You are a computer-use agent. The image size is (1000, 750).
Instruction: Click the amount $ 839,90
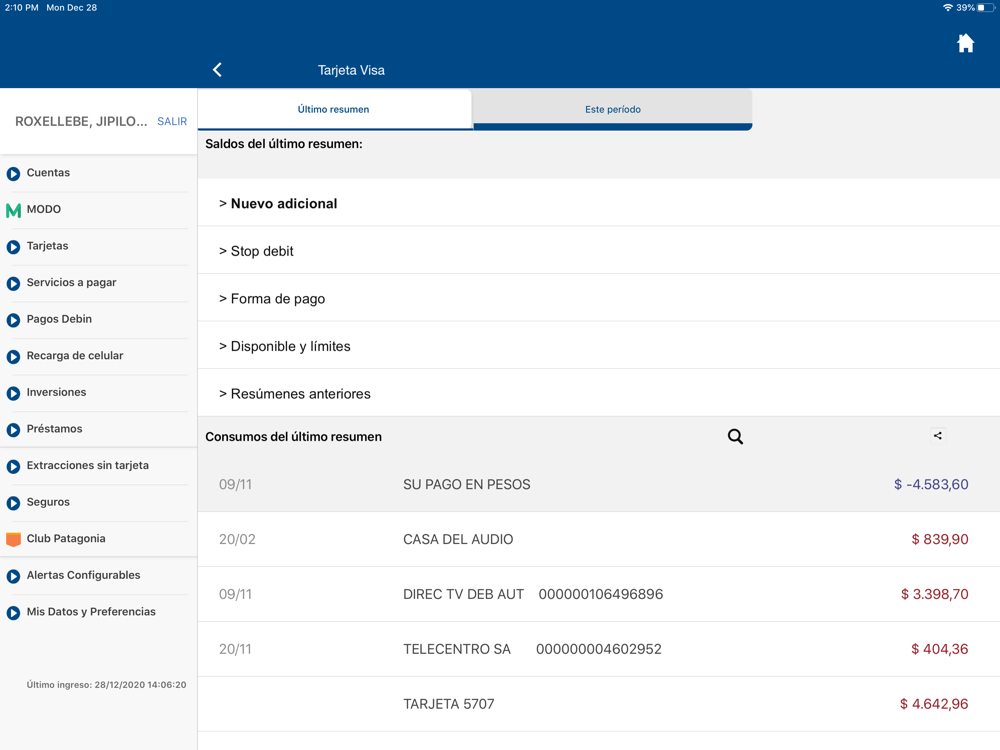939,539
